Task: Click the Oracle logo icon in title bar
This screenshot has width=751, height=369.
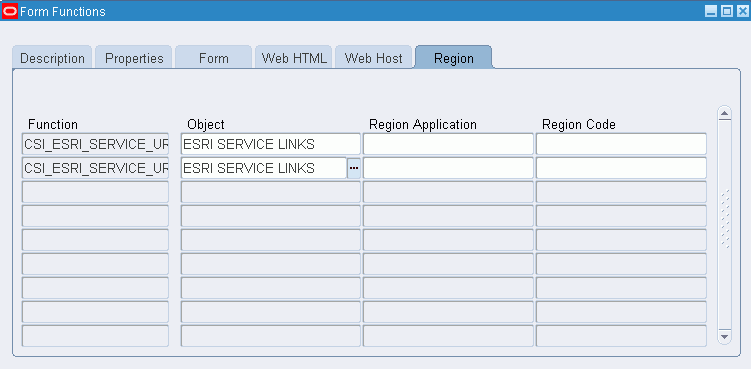Action: point(10,11)
